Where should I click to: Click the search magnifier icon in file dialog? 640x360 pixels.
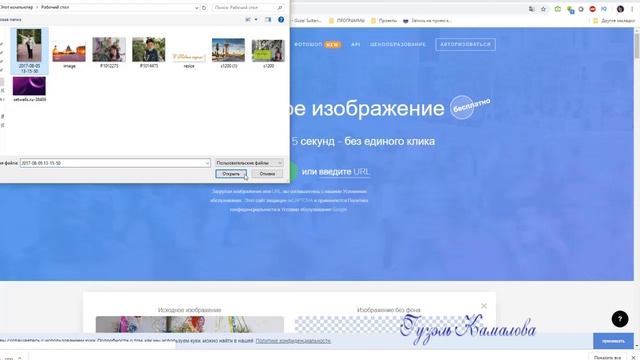(280, 7)
